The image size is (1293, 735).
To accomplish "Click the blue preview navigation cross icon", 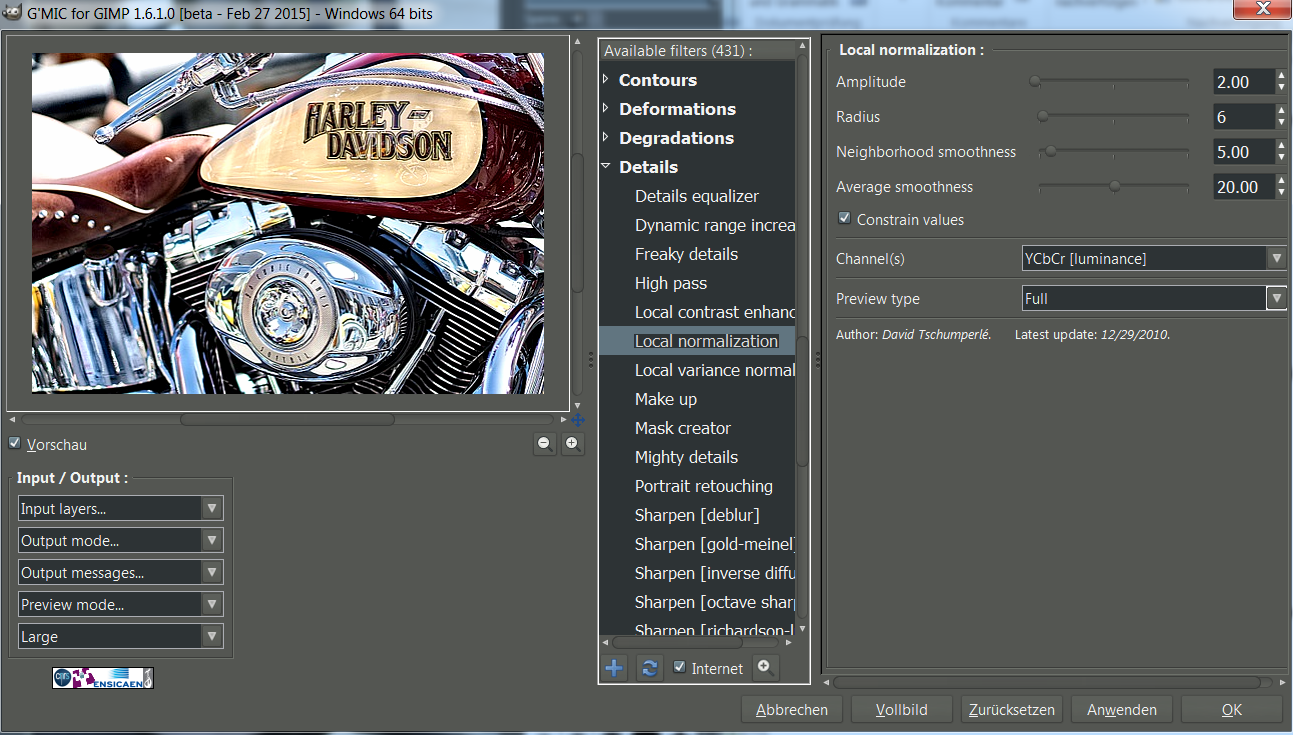I will [578, 420].
